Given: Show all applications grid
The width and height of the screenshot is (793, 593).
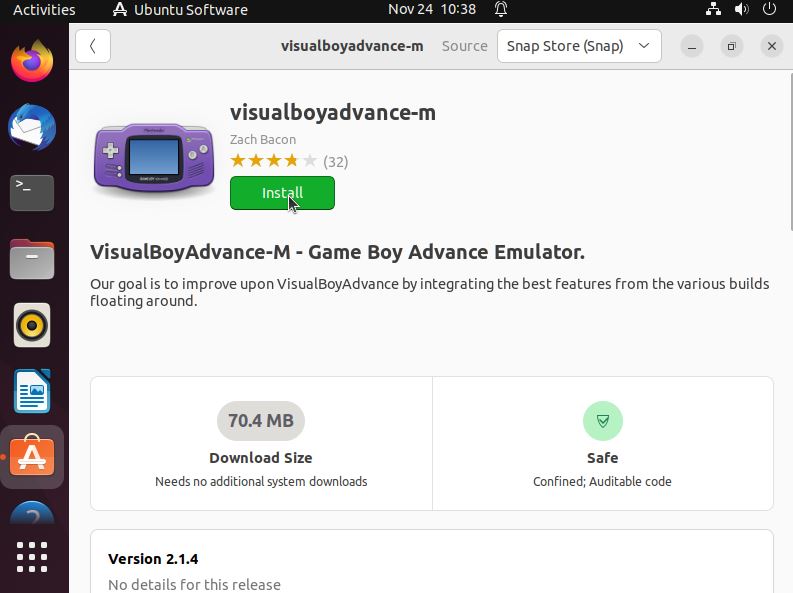Looking at the screenshot, I should point(32,557).
